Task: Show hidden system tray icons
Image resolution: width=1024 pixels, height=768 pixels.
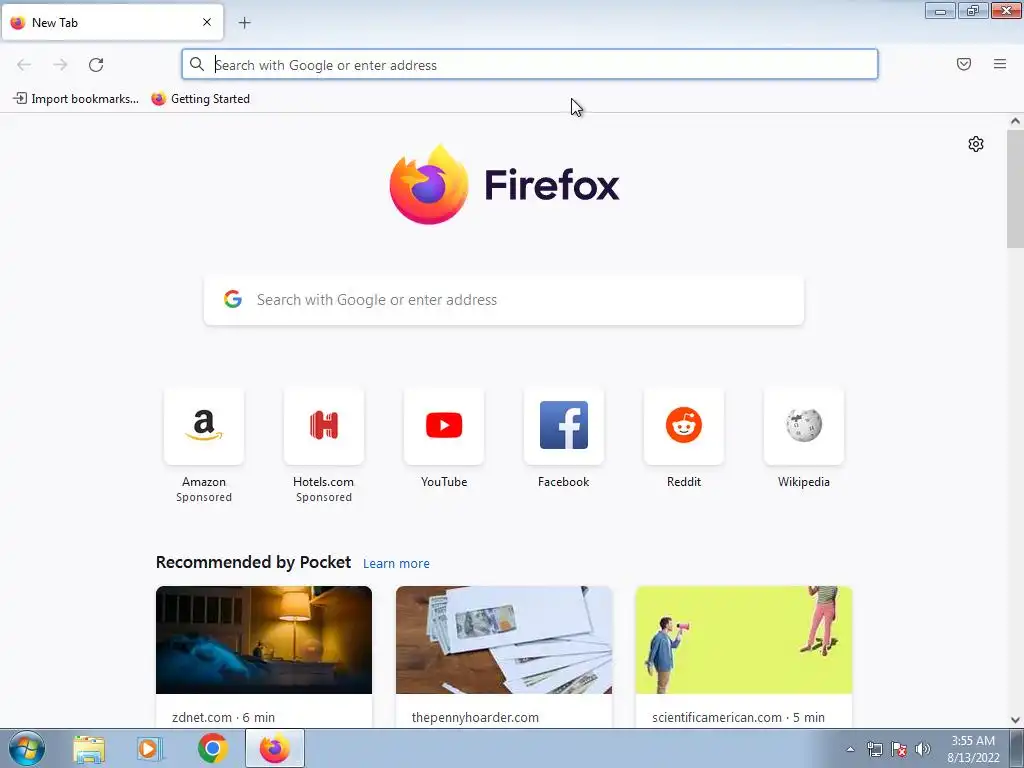Action: 850,749
